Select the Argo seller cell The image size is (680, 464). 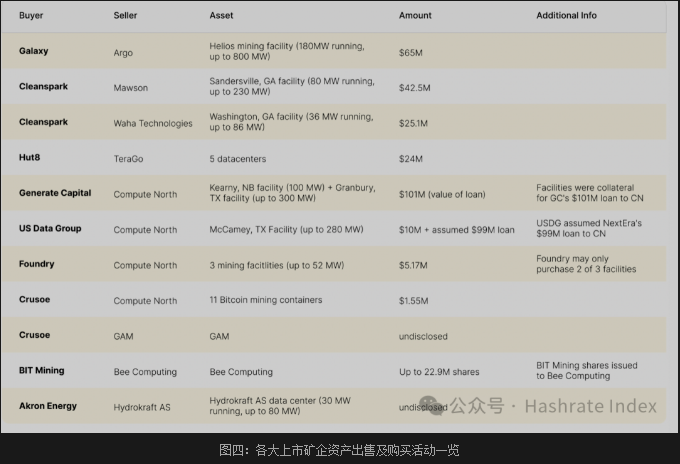123,53
